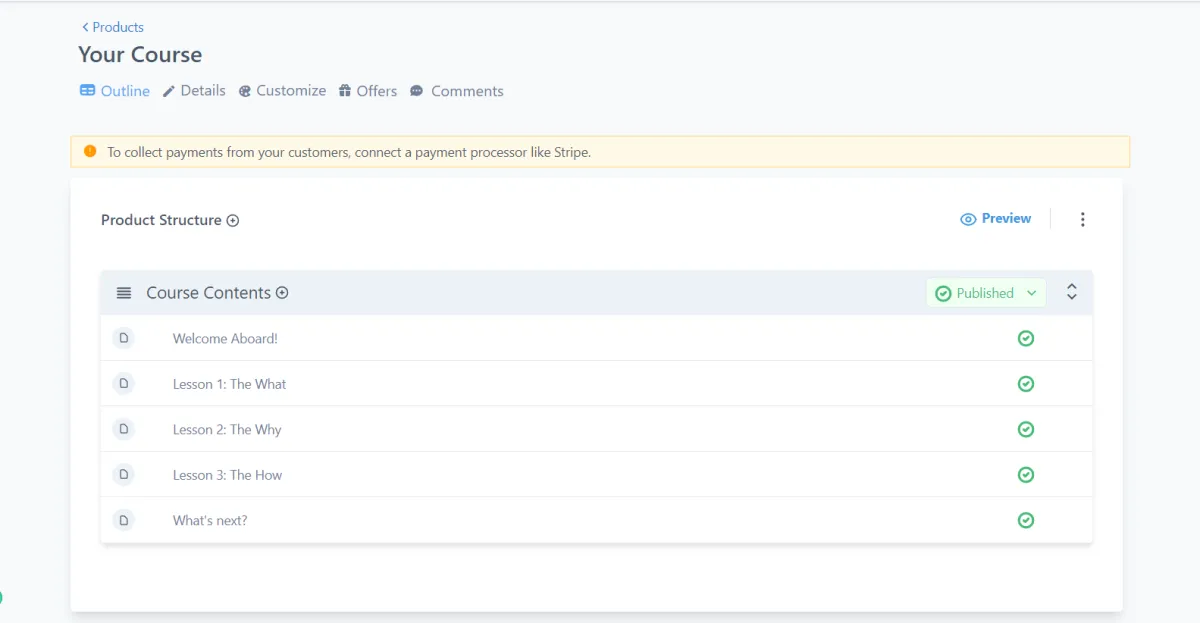Screen dimensions: 1200x623
Task: Toggle the published check for Welcome Aboard!
Action: (x=1025, y=338)
